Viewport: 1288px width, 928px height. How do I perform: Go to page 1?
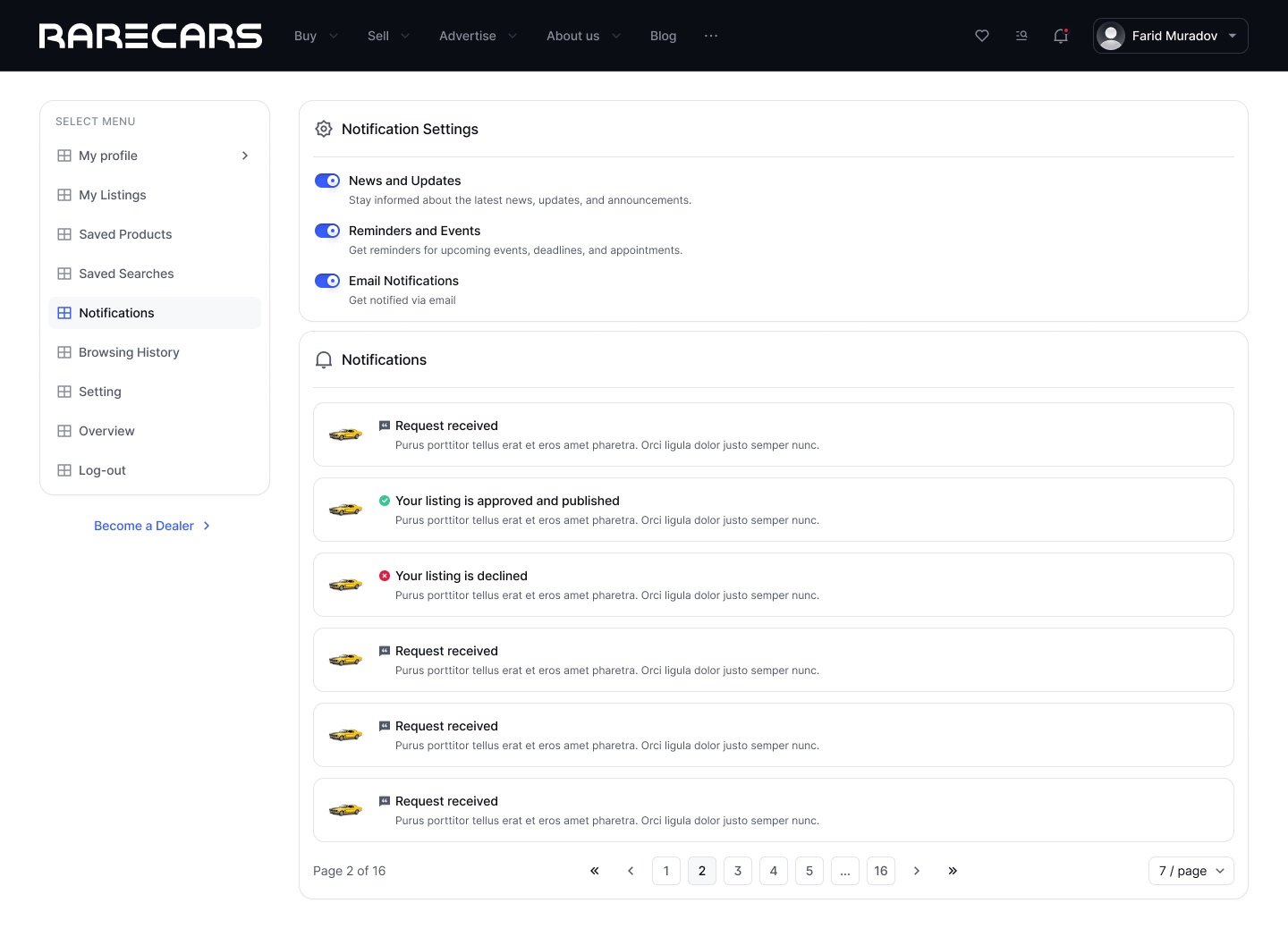pos(666,871)
